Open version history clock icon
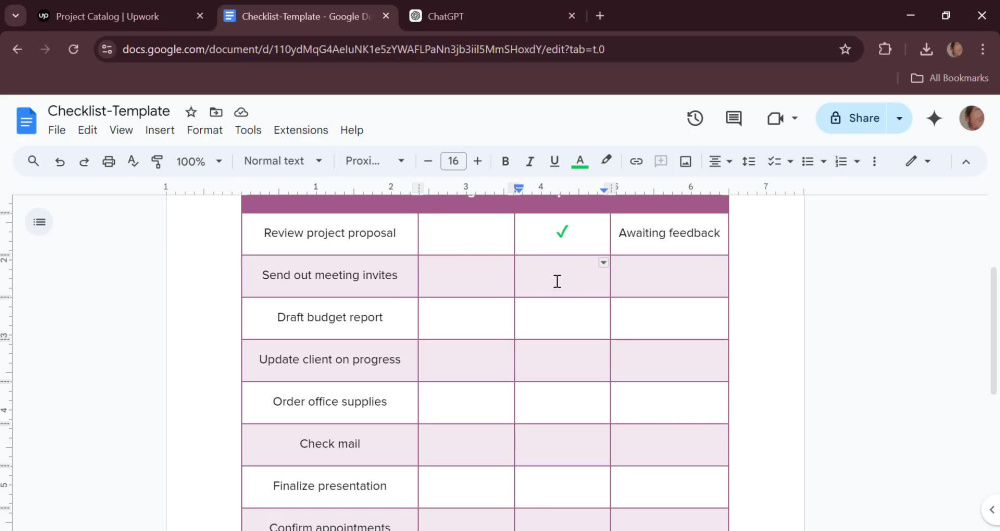1000x531 pixels. [x=695, y=118]
